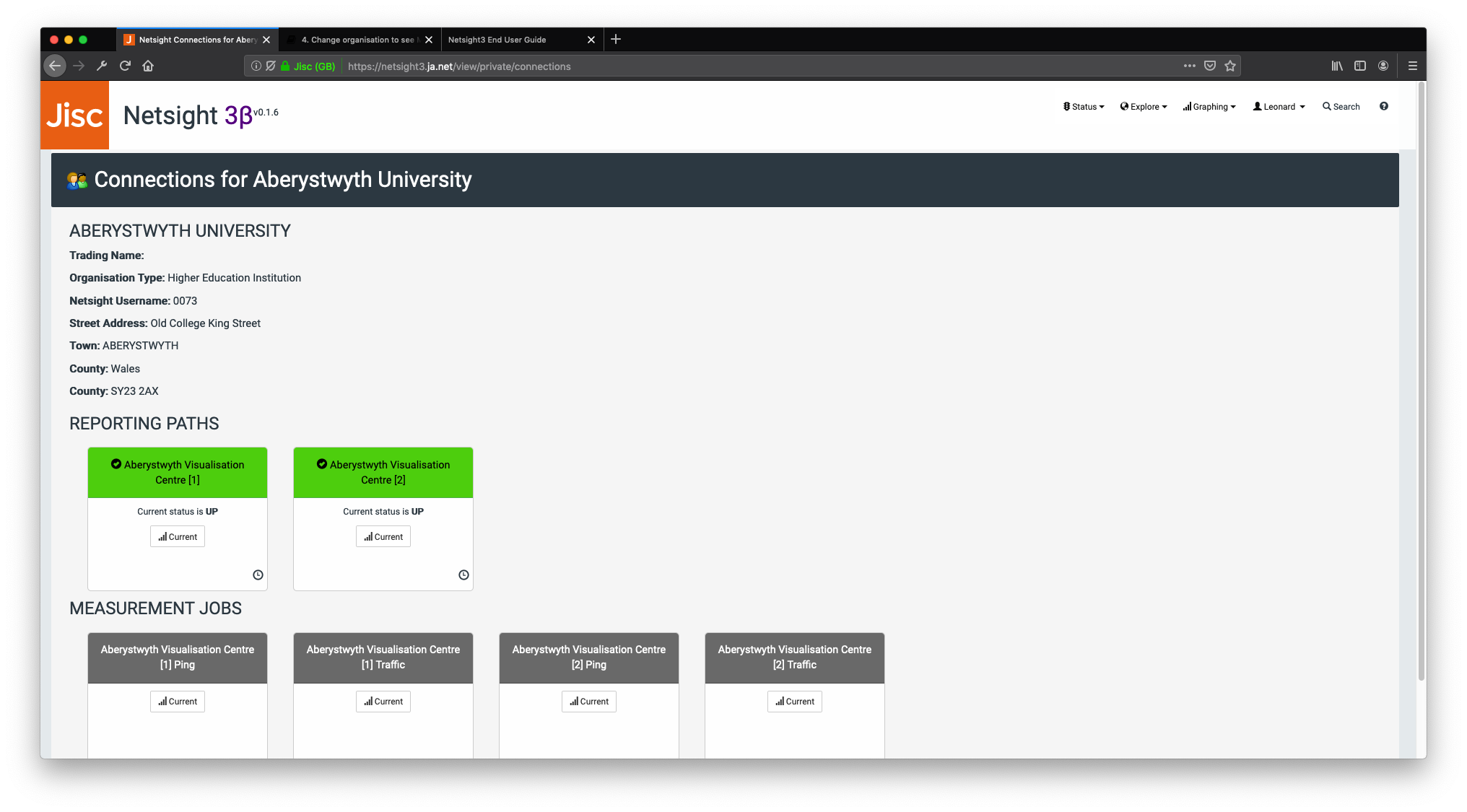Open the help question mark icon
The height and width of the screenshot is (812, 1467).
1384,106
